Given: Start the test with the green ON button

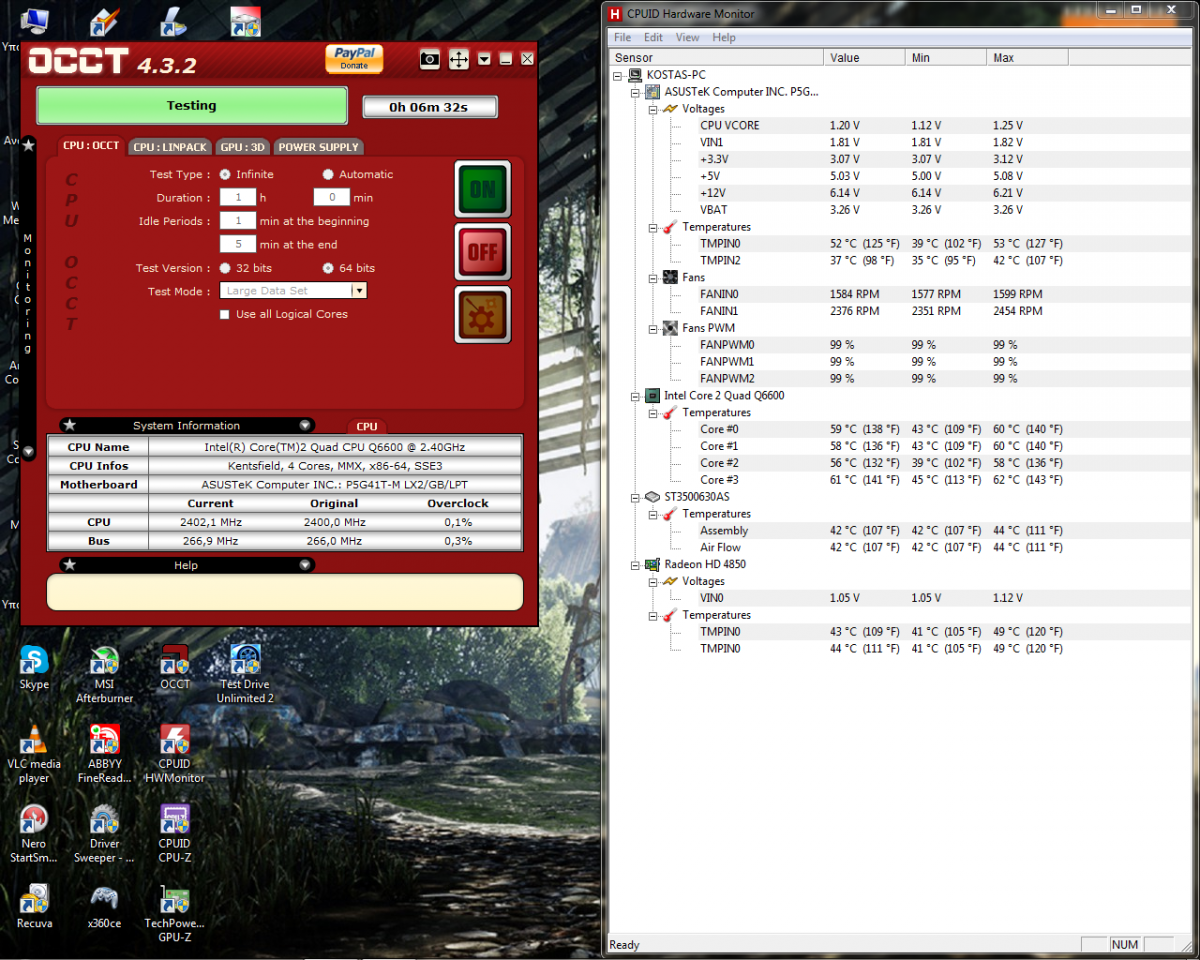Looking at the screenshot, I should [483, 189].
